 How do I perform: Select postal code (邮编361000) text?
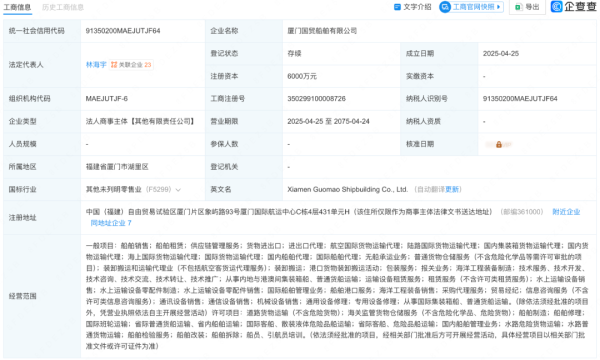click(x=522, y=212)
